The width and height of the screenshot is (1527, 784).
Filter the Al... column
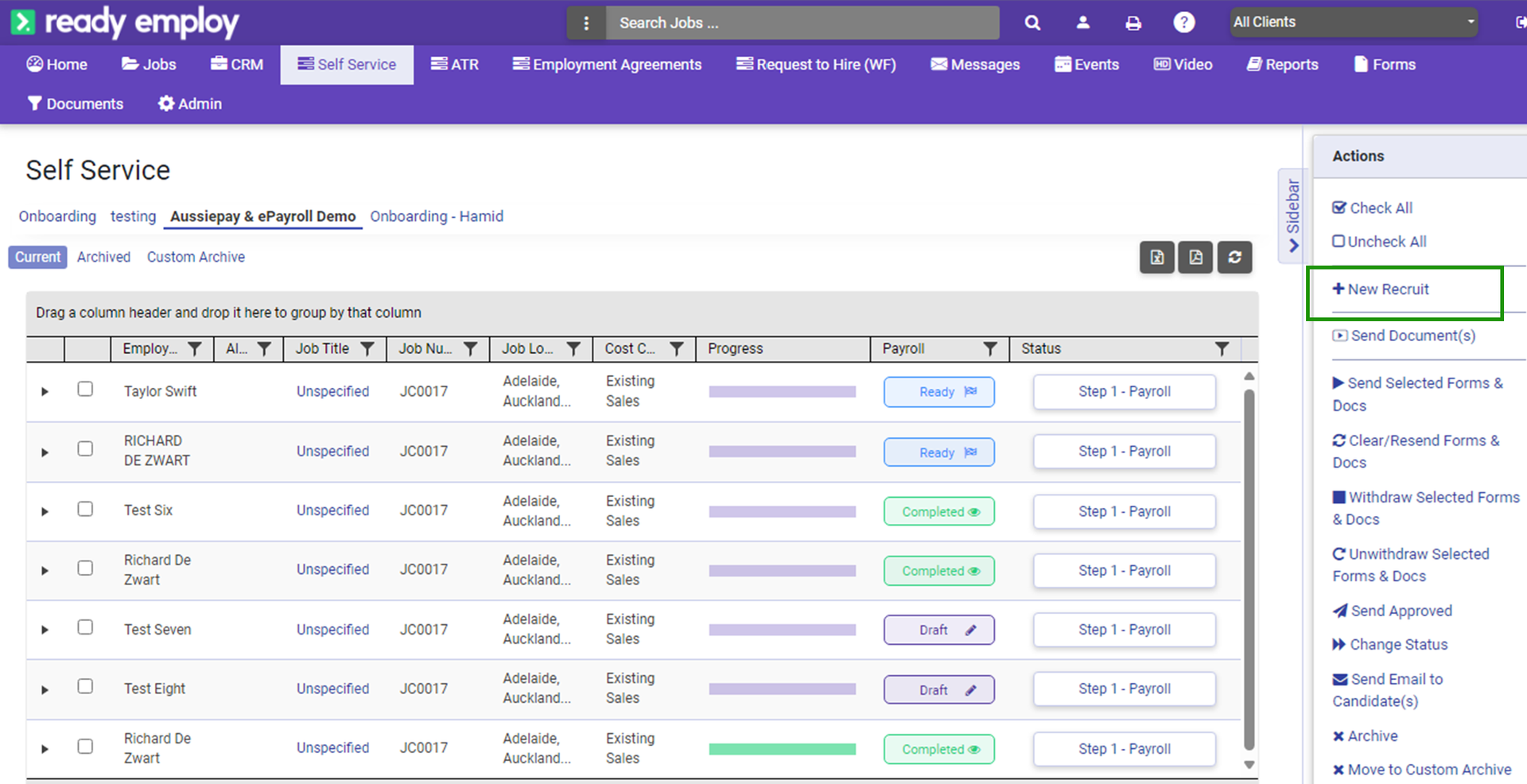(x=265, y=349)
